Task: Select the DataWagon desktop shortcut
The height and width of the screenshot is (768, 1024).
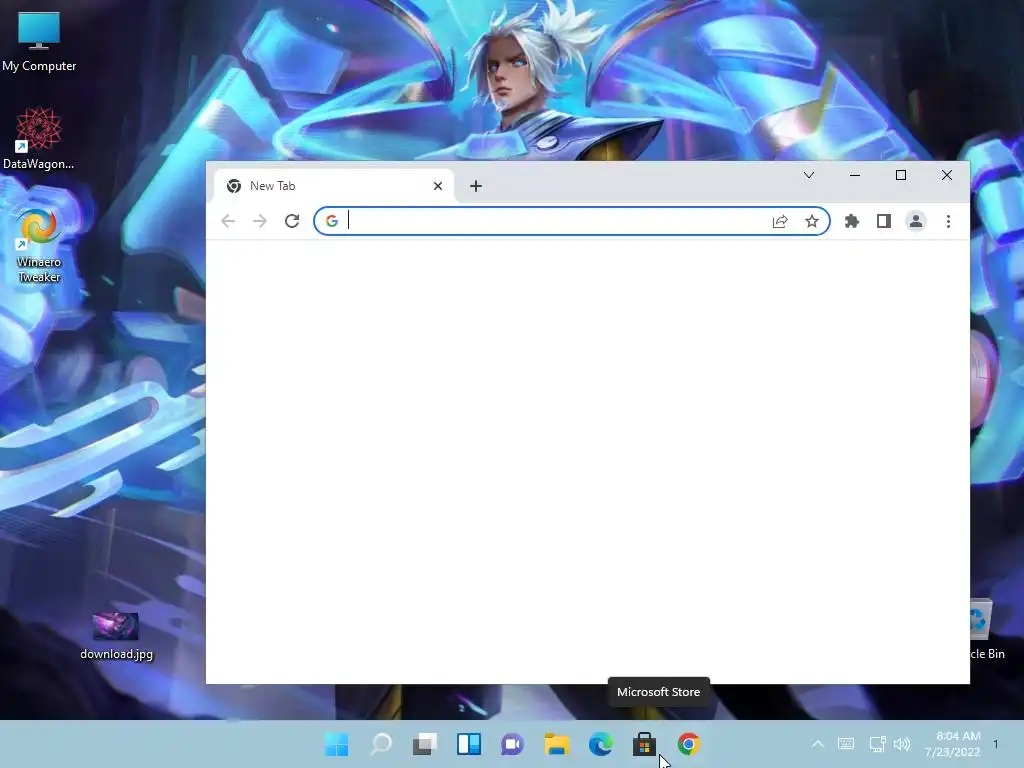Action: (39, 138)
